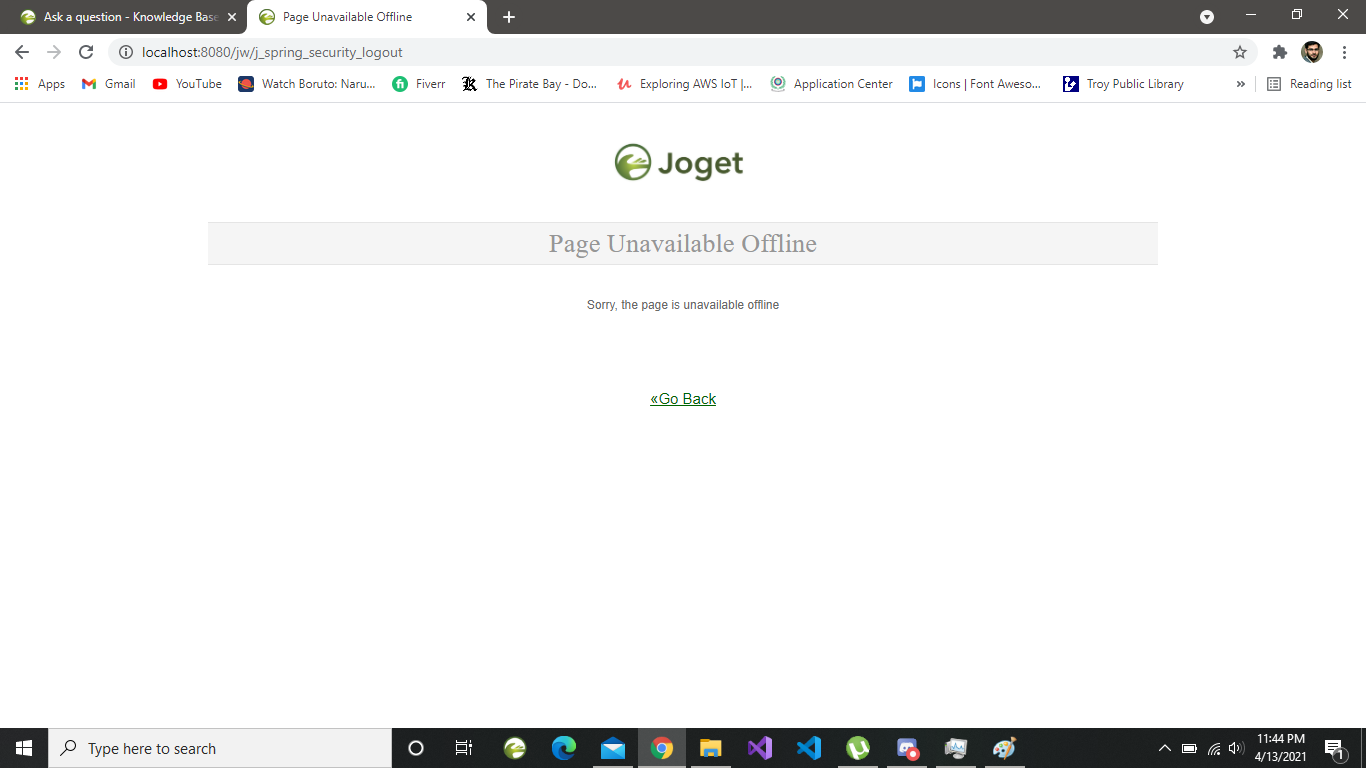Open Icons Font Awesome bookmark
Viewport: 1366px width, 768px height.
tap(975, 84)
